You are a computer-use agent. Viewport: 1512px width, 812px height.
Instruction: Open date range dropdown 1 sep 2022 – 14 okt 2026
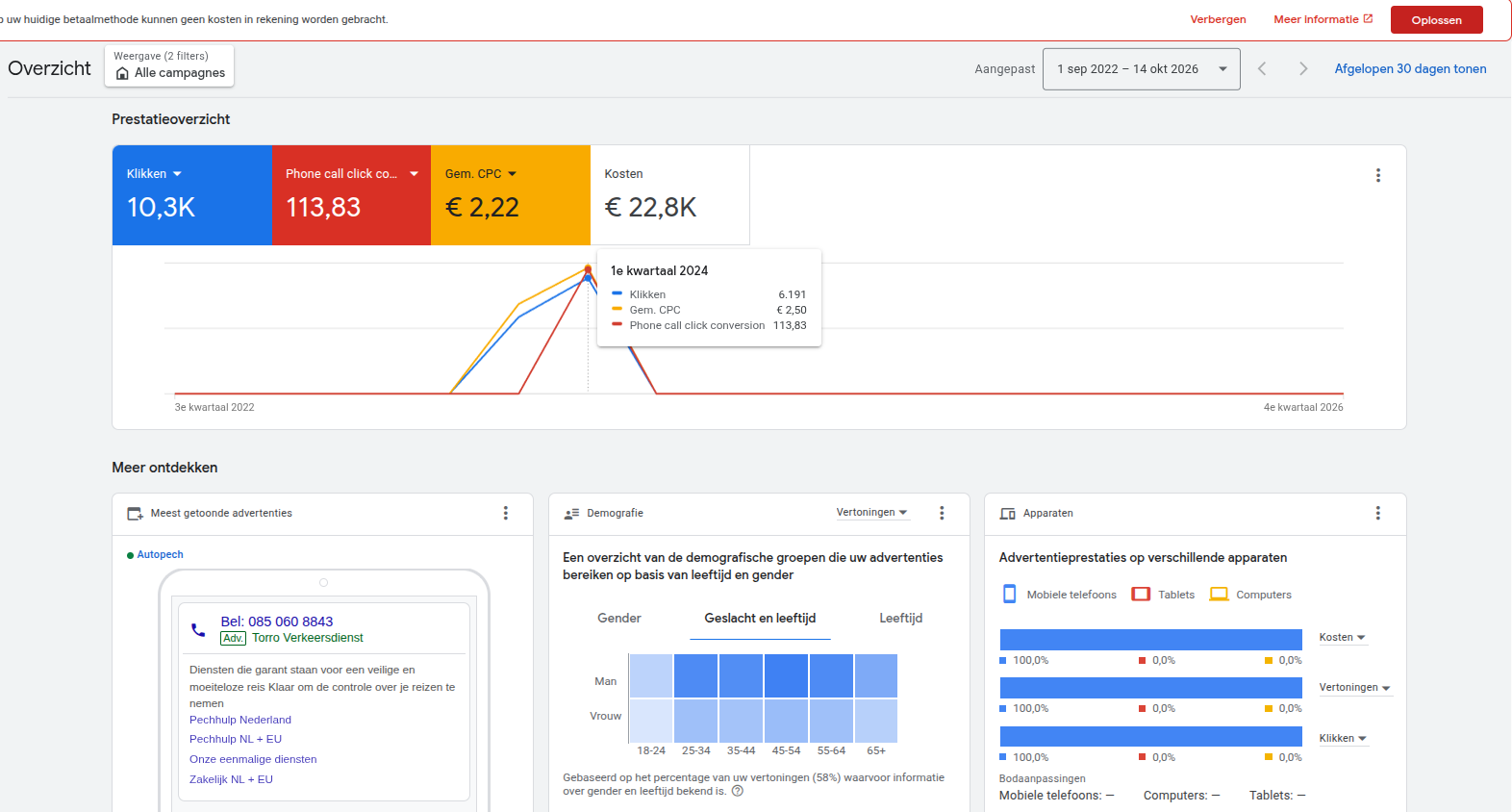1141,69
